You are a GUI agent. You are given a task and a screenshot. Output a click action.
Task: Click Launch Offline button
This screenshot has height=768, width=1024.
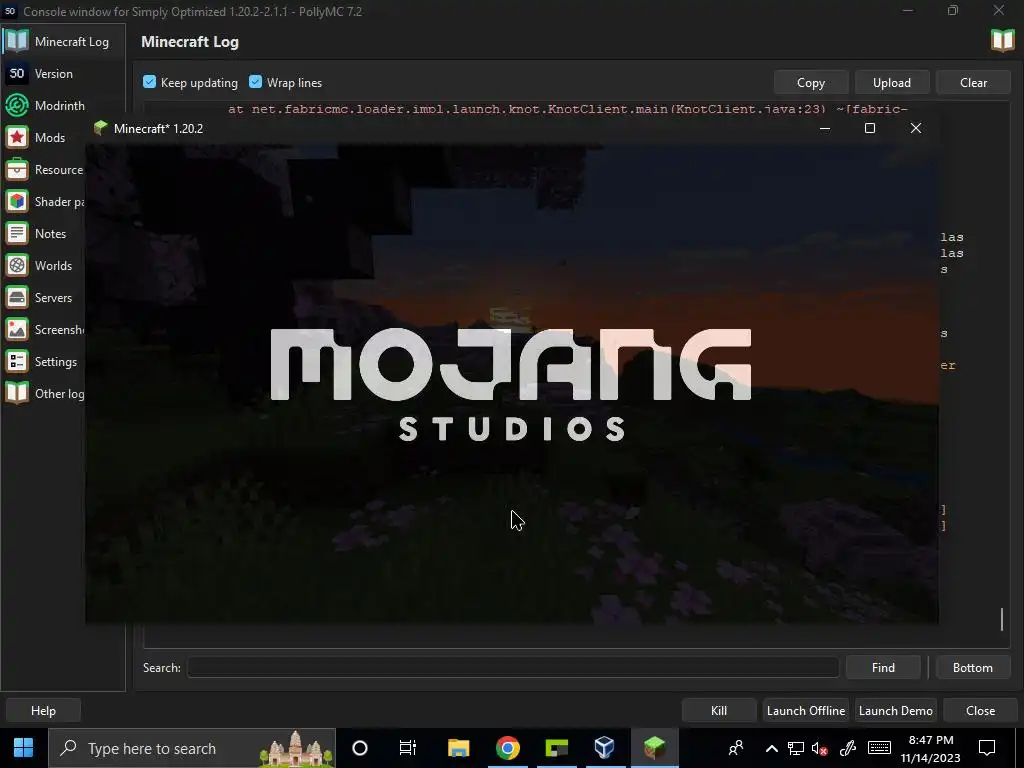click(x=806, y=711)
